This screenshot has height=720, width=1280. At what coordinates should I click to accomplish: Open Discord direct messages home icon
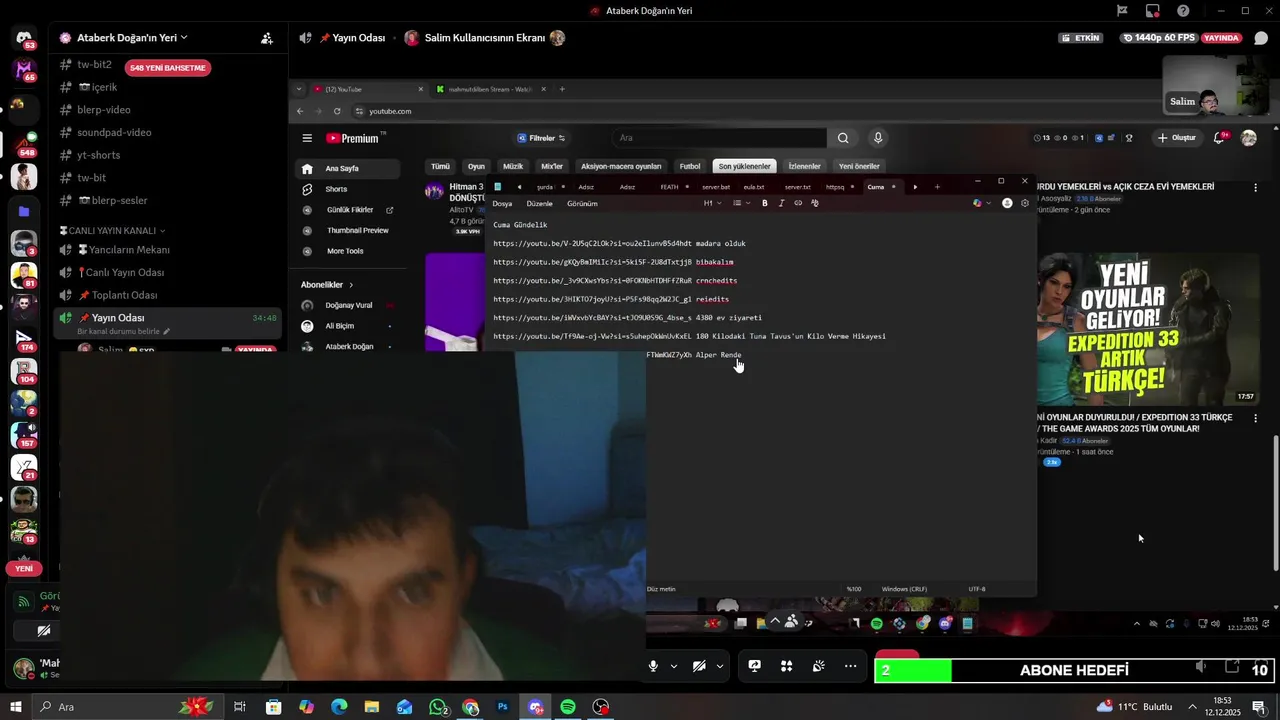click(x=24, y=38)
